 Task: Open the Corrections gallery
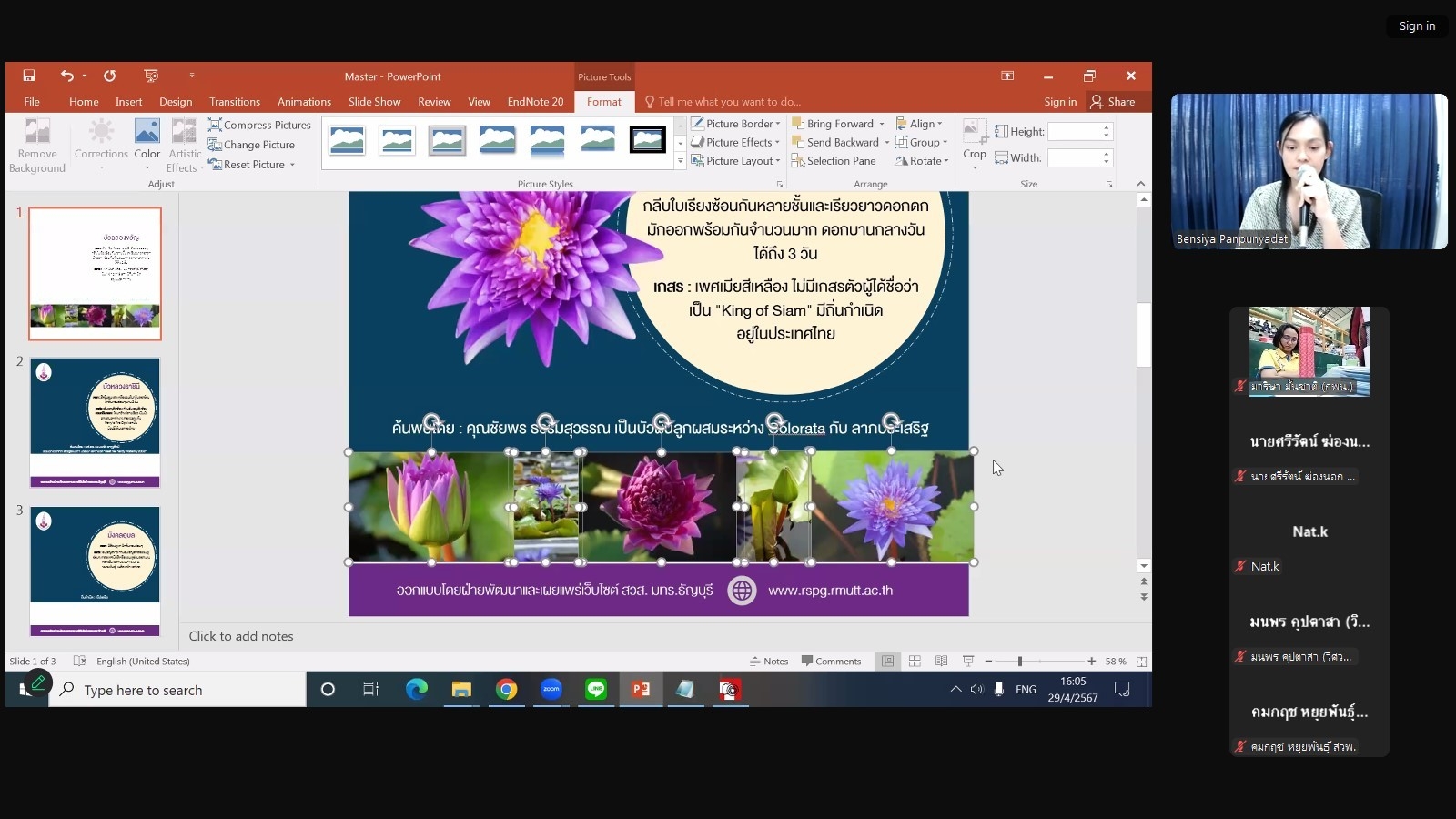pyautogui.click(x=101, y=146)
